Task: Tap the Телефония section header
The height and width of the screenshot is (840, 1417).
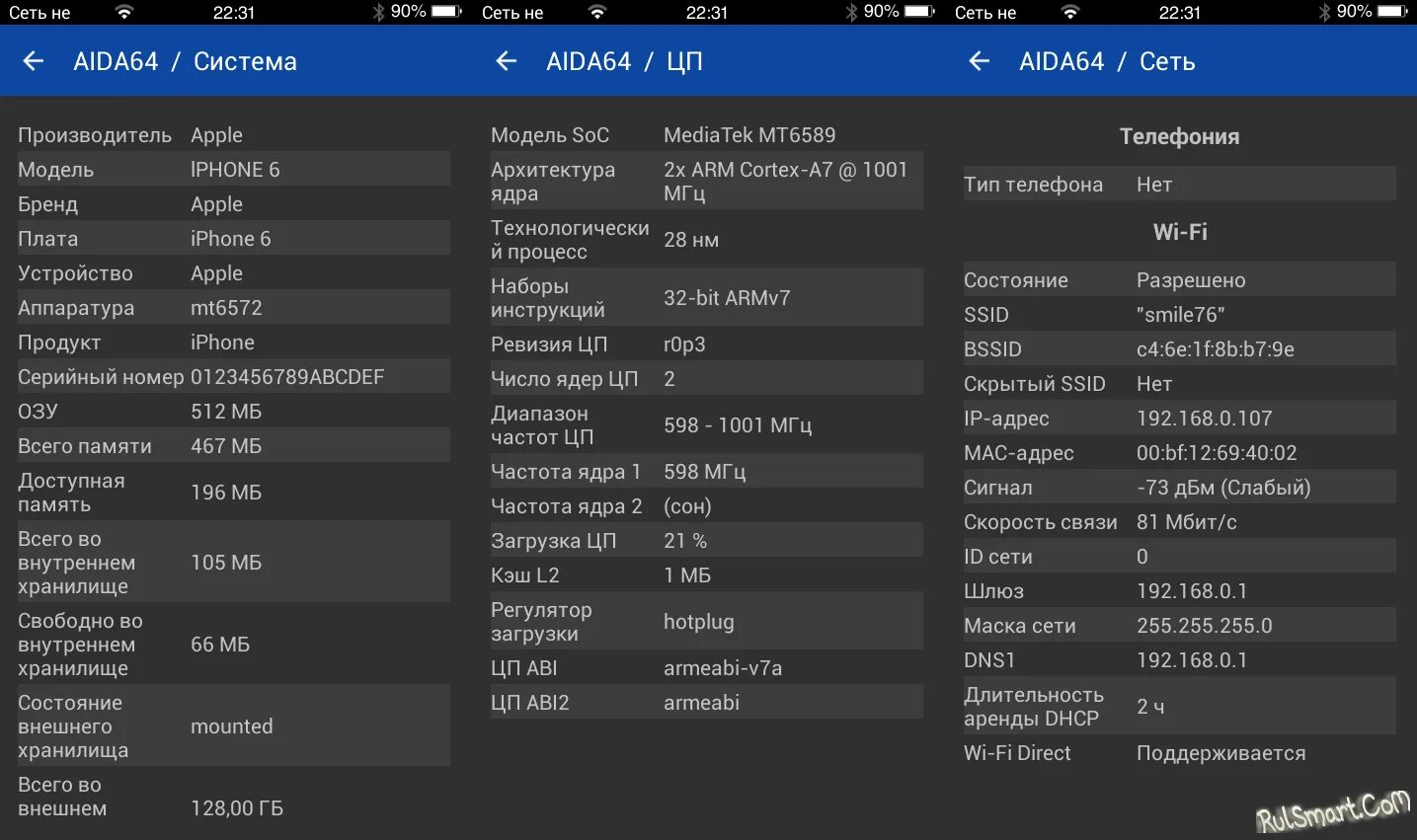Action: (x=1180, y=136)
